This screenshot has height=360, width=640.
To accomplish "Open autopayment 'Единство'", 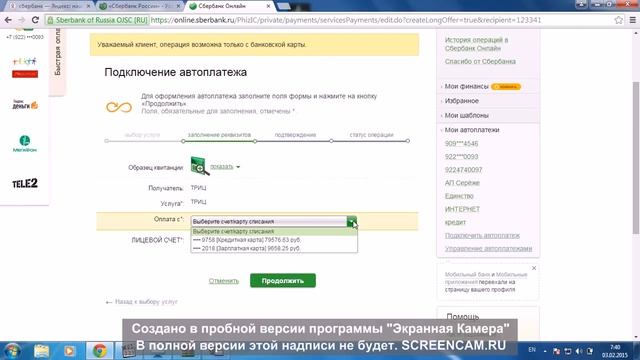I will tap(459, 196).
